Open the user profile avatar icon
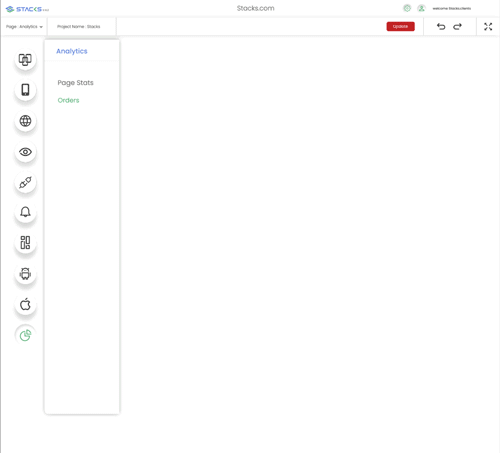This screenshot has height=453, width=500. coord(421,8)
